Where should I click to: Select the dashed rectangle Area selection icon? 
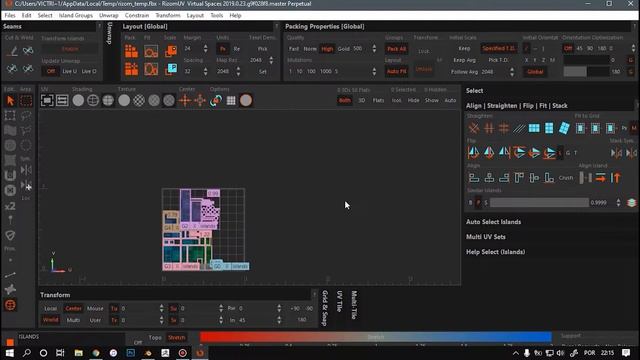point(26,100)
